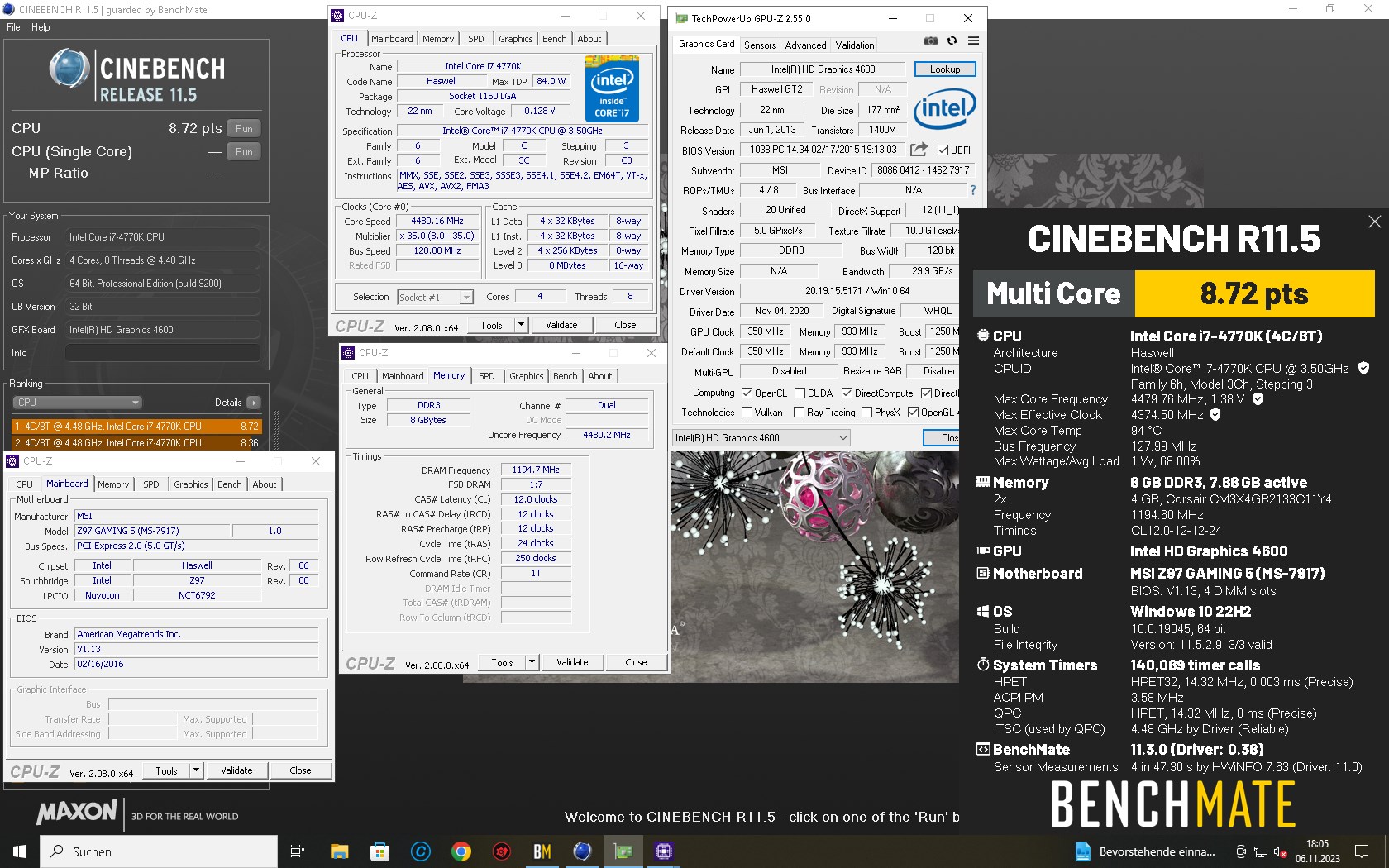
Task: Open Cinebench globe icon in taskbar
Action: coord(582,851)
